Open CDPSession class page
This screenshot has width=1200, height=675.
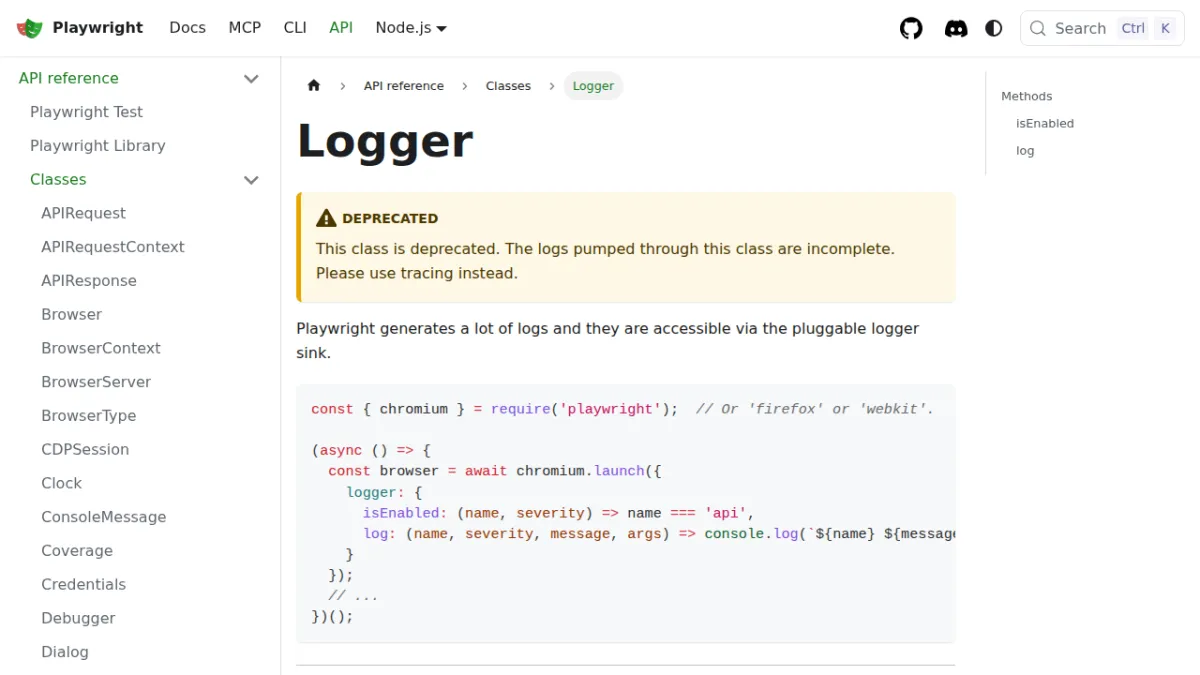[85, 450]
